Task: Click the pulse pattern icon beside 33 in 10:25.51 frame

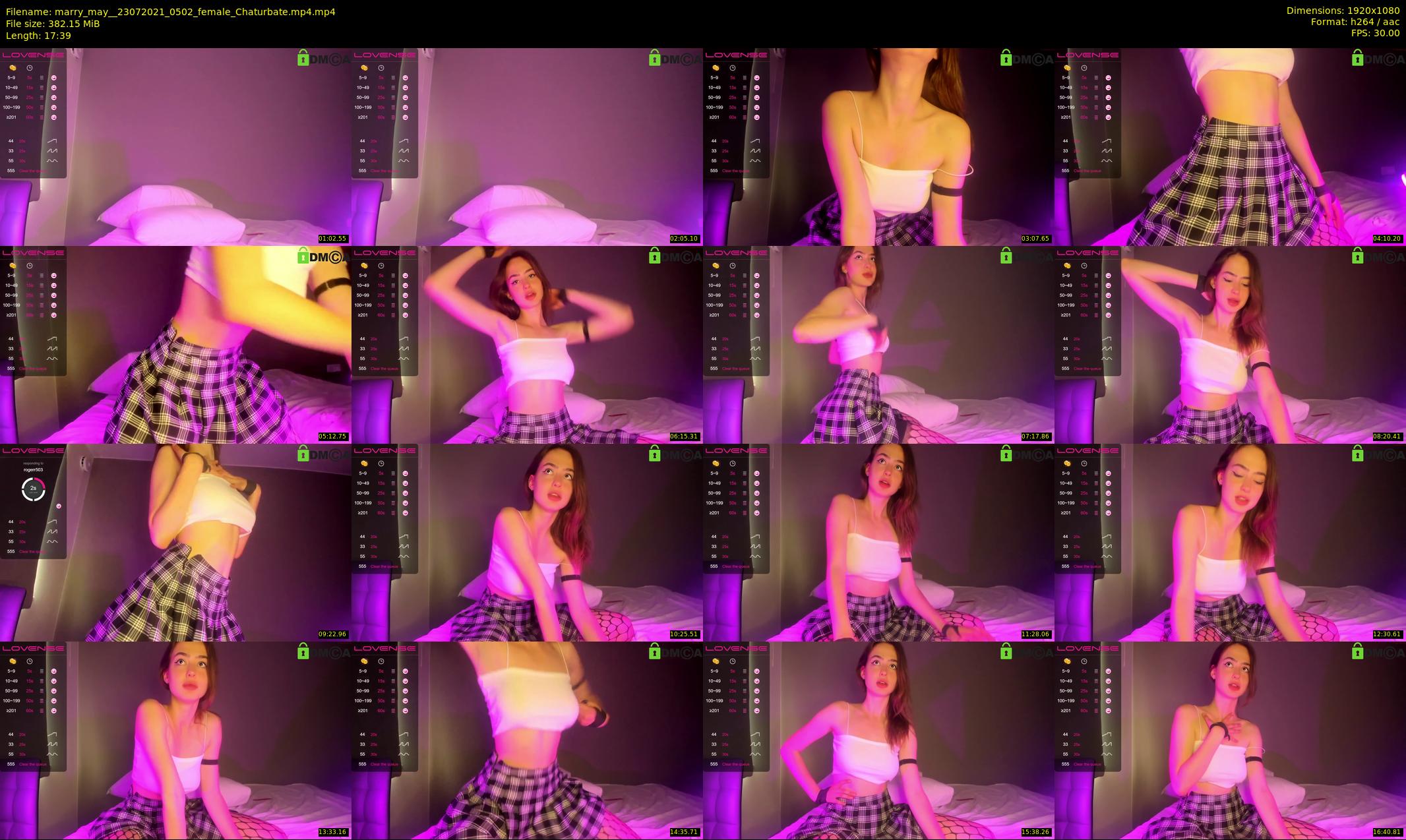Action: coord(403,547)
